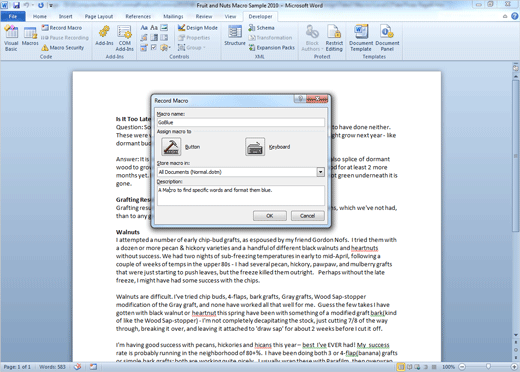Click the Macros icon in Code group
Viewport: 520px width, 372px height.
[30, 37]
